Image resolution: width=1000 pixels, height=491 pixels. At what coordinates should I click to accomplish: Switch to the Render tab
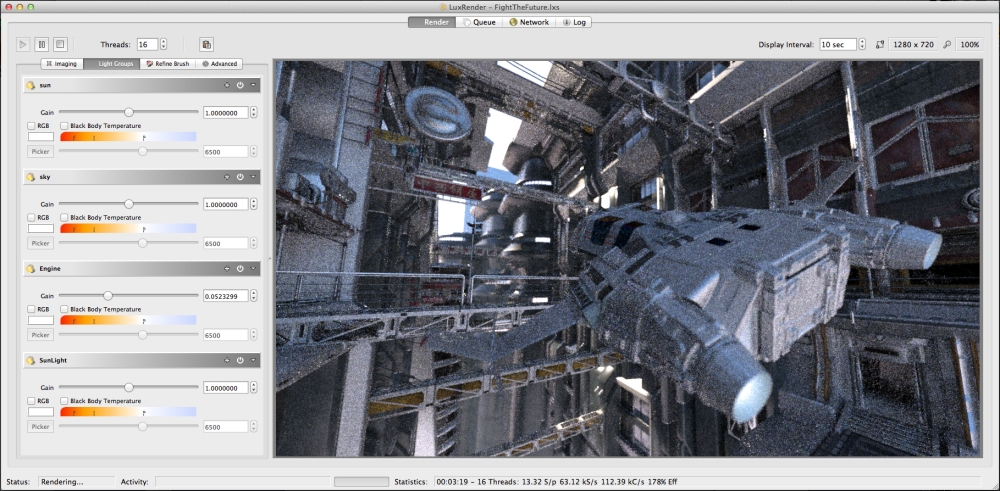432,22
